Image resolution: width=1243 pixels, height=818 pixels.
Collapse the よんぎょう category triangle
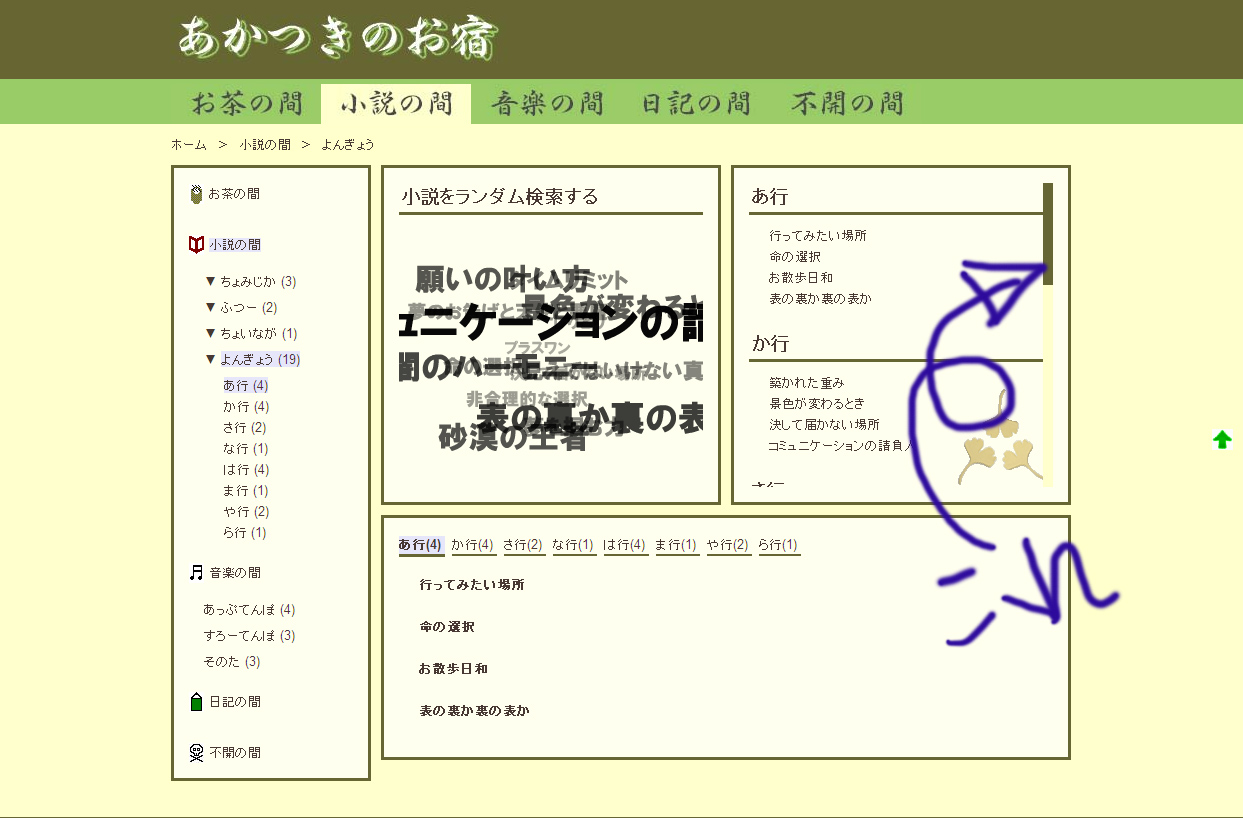210,359
